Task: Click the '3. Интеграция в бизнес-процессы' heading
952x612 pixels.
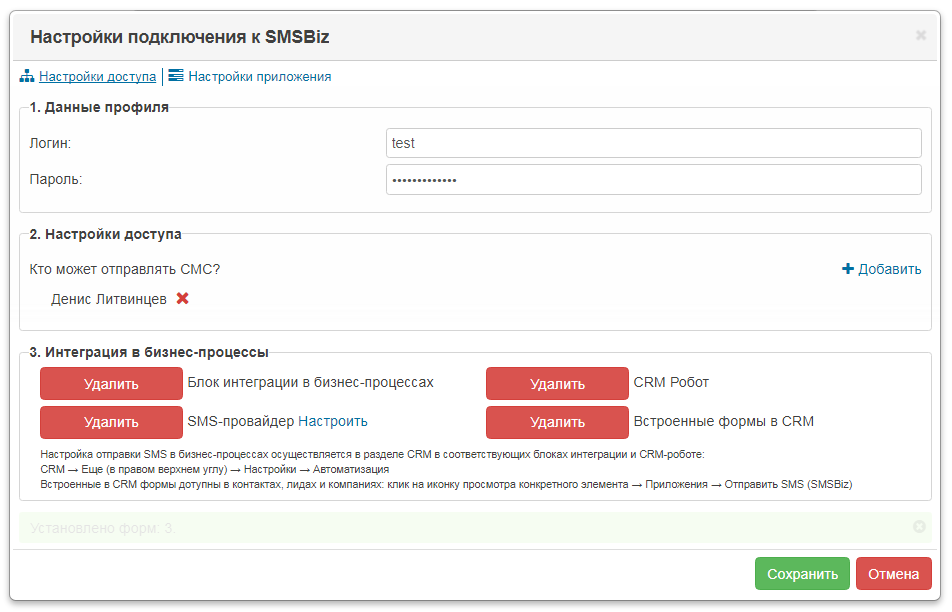Action: [x=149, y=352]
